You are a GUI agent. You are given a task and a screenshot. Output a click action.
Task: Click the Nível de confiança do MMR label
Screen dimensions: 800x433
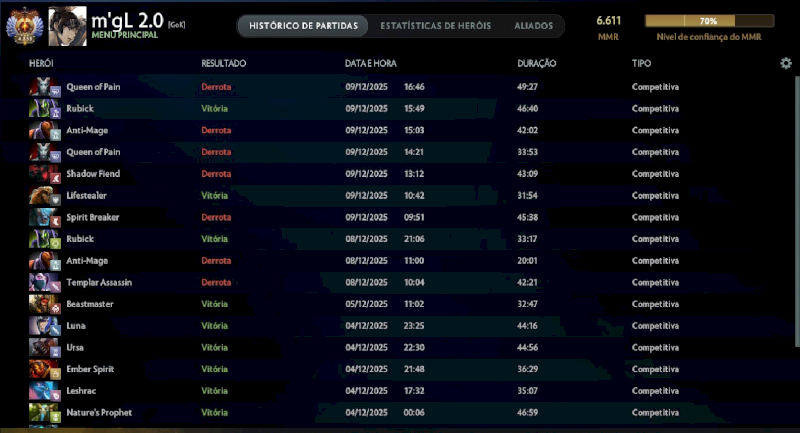click(x=709, y=37)
